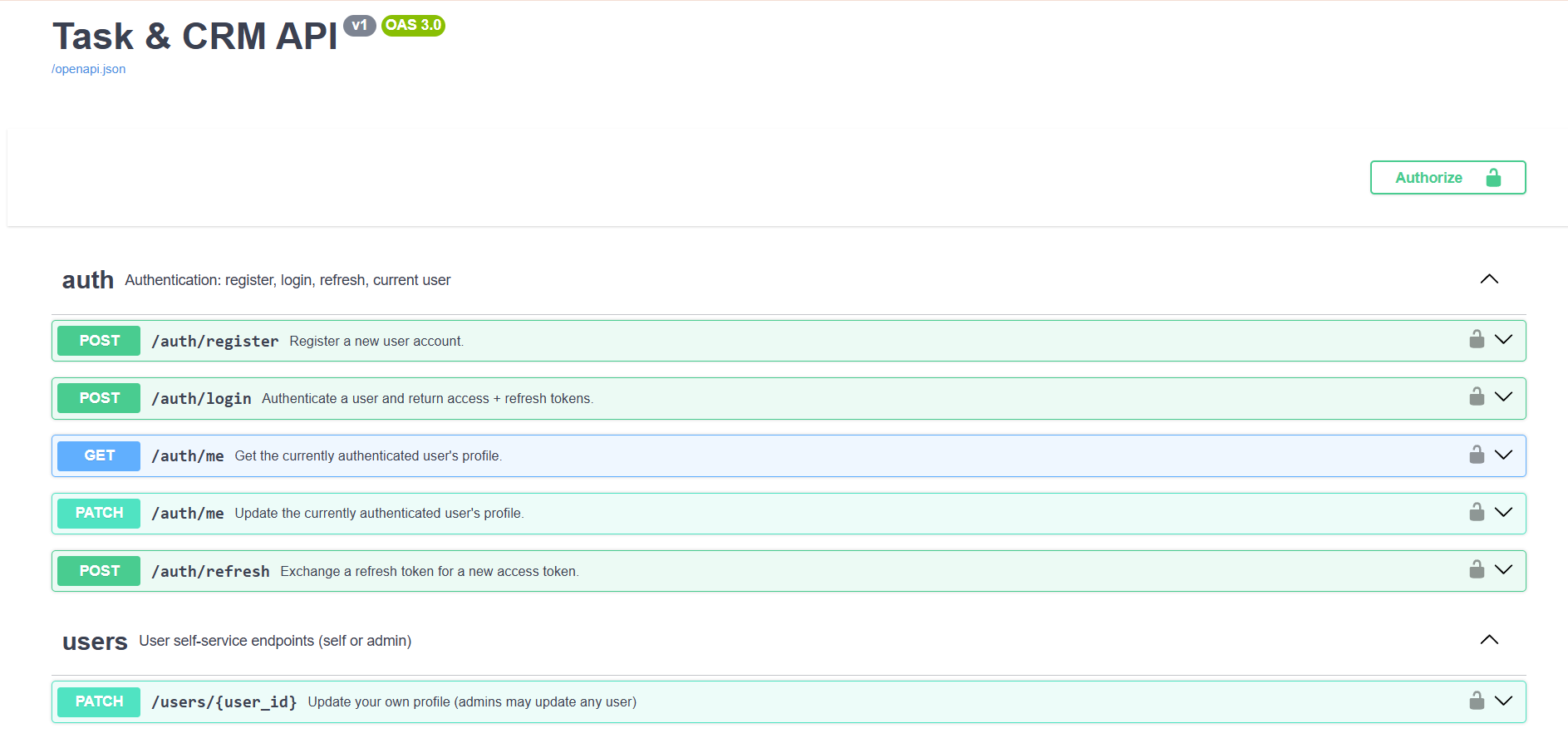Select the /auth/refresh path text
This screenshot has width=1568, height=753.
point(210,571)
